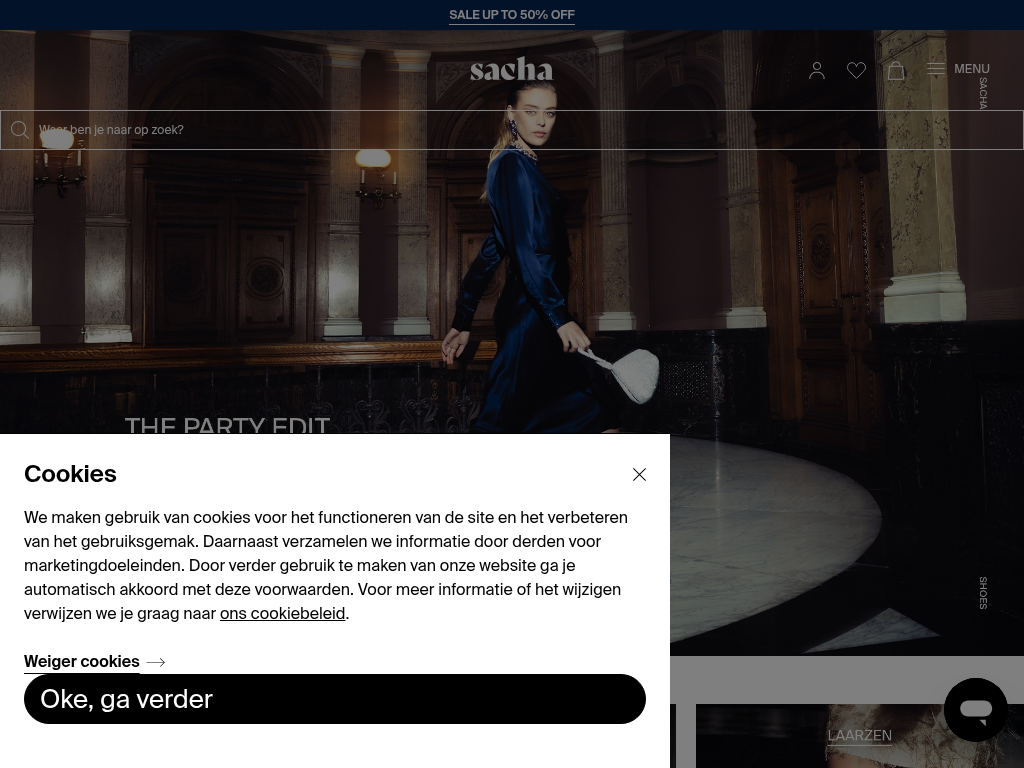Focus the search field 'Waar ben je naar op zoek?'
The height and width of the screenshot is (768, 1024).
[512, 130]
